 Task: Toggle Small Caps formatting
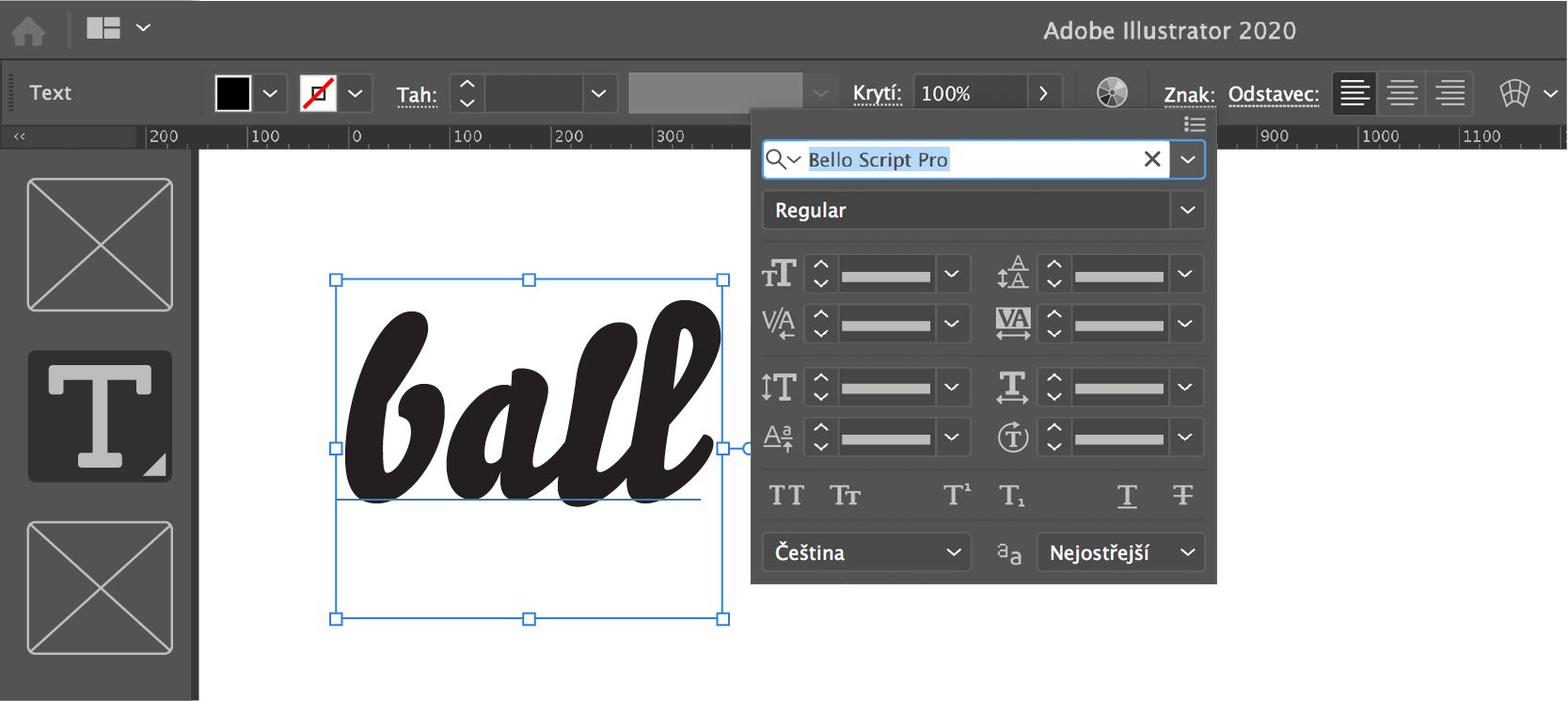845,495
